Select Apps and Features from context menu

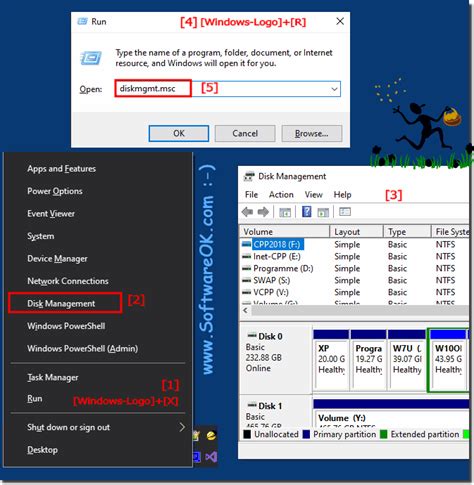[61, 169]
